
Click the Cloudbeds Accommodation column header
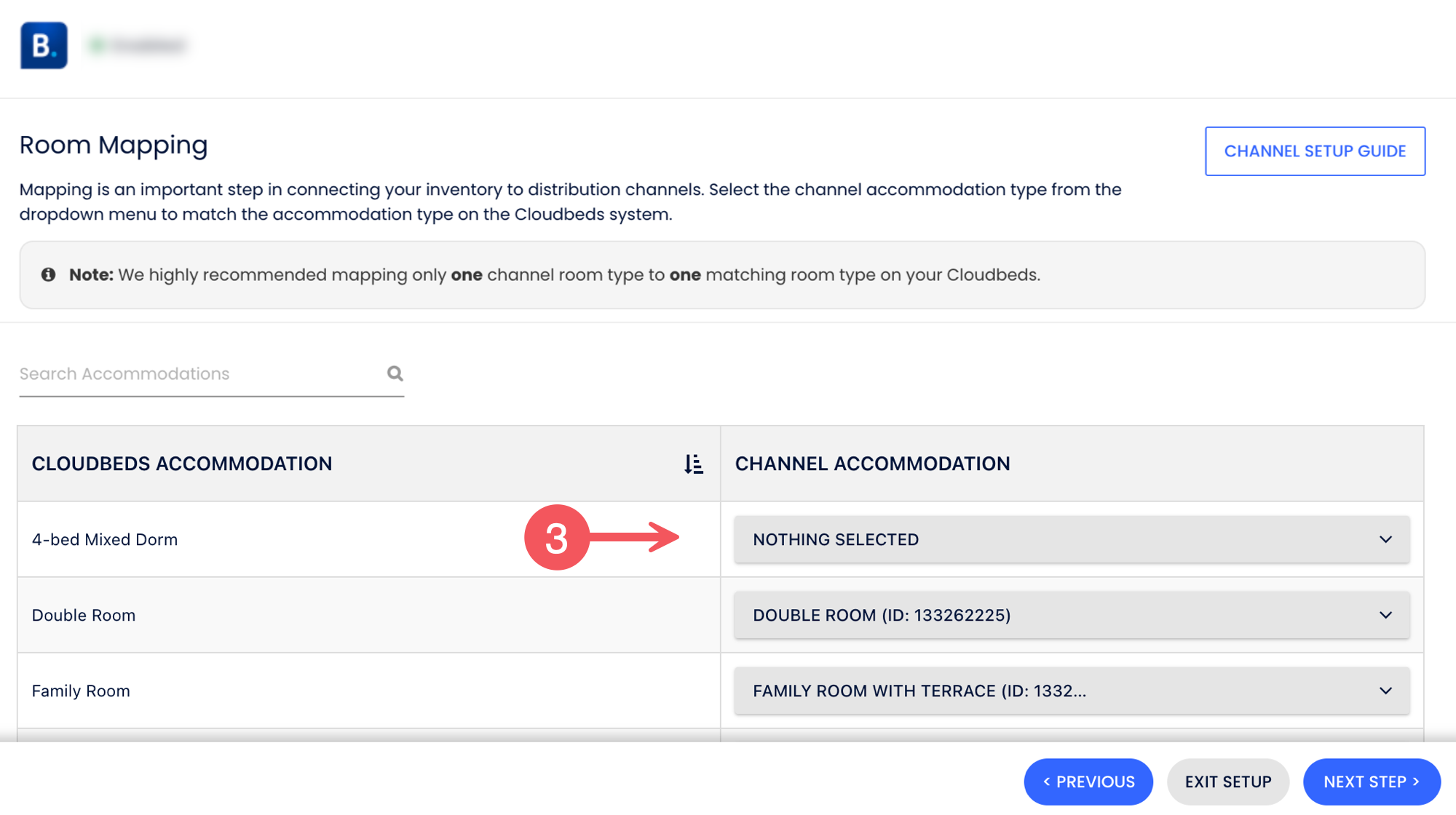click(x=182, y=464)
